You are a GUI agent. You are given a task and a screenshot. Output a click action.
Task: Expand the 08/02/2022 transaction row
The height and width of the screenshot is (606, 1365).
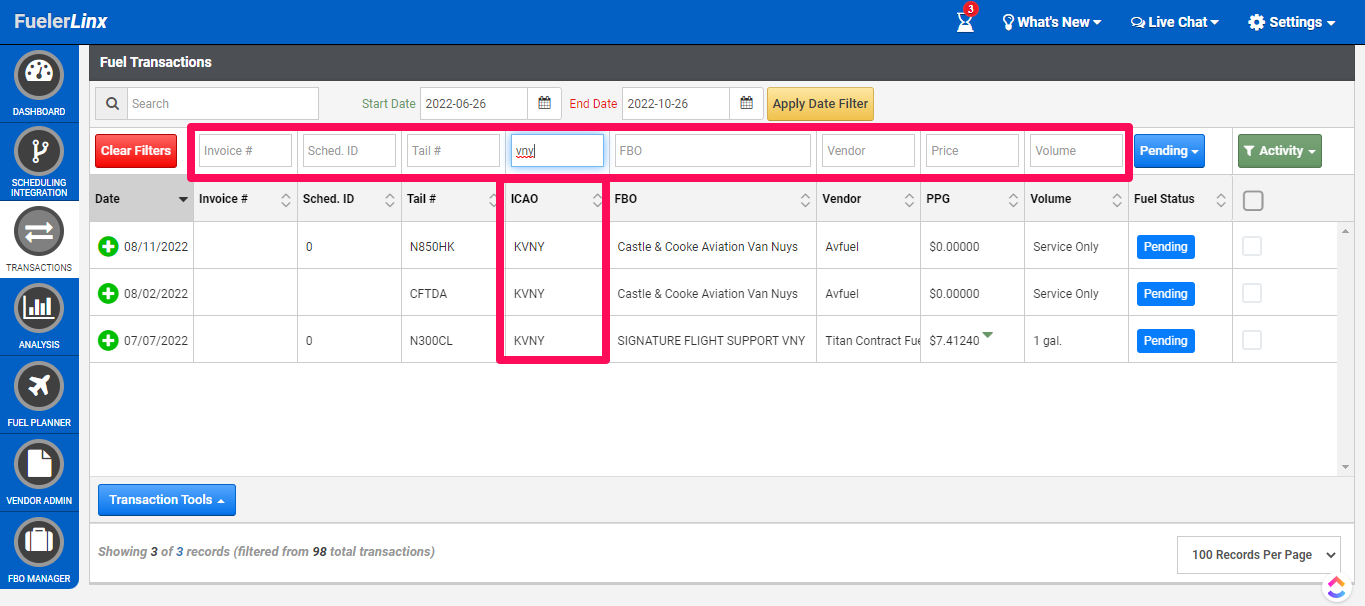pos(108,293)
